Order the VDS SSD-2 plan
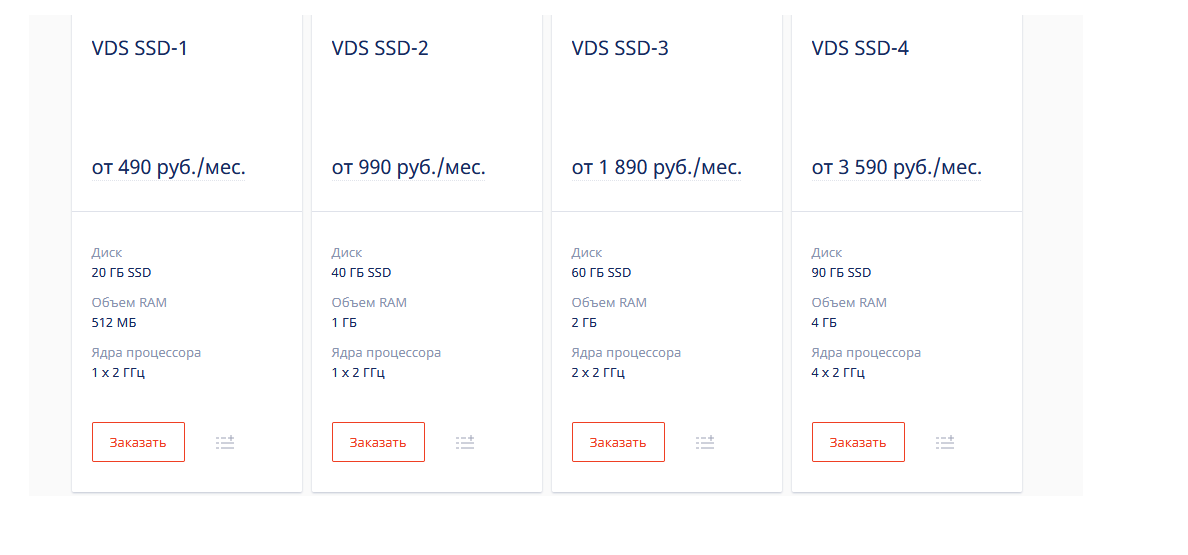Viewport: 1188px width, 555px height. pos(378,442)
